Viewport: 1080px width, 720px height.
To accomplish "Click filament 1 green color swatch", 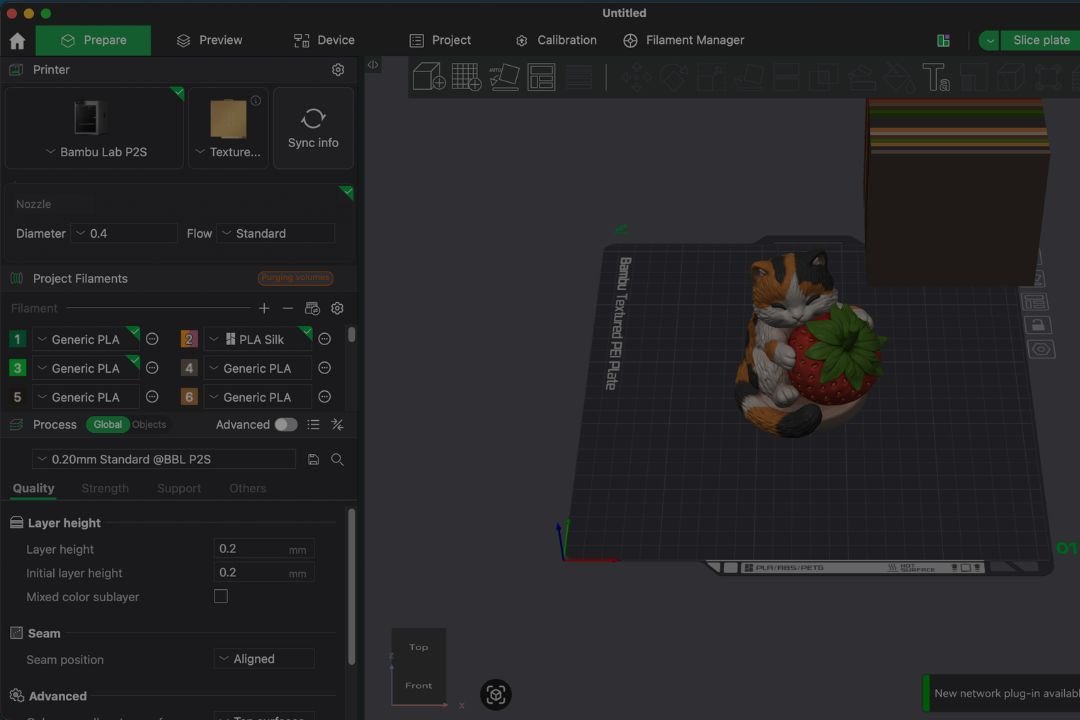I will tap(17, 339).
